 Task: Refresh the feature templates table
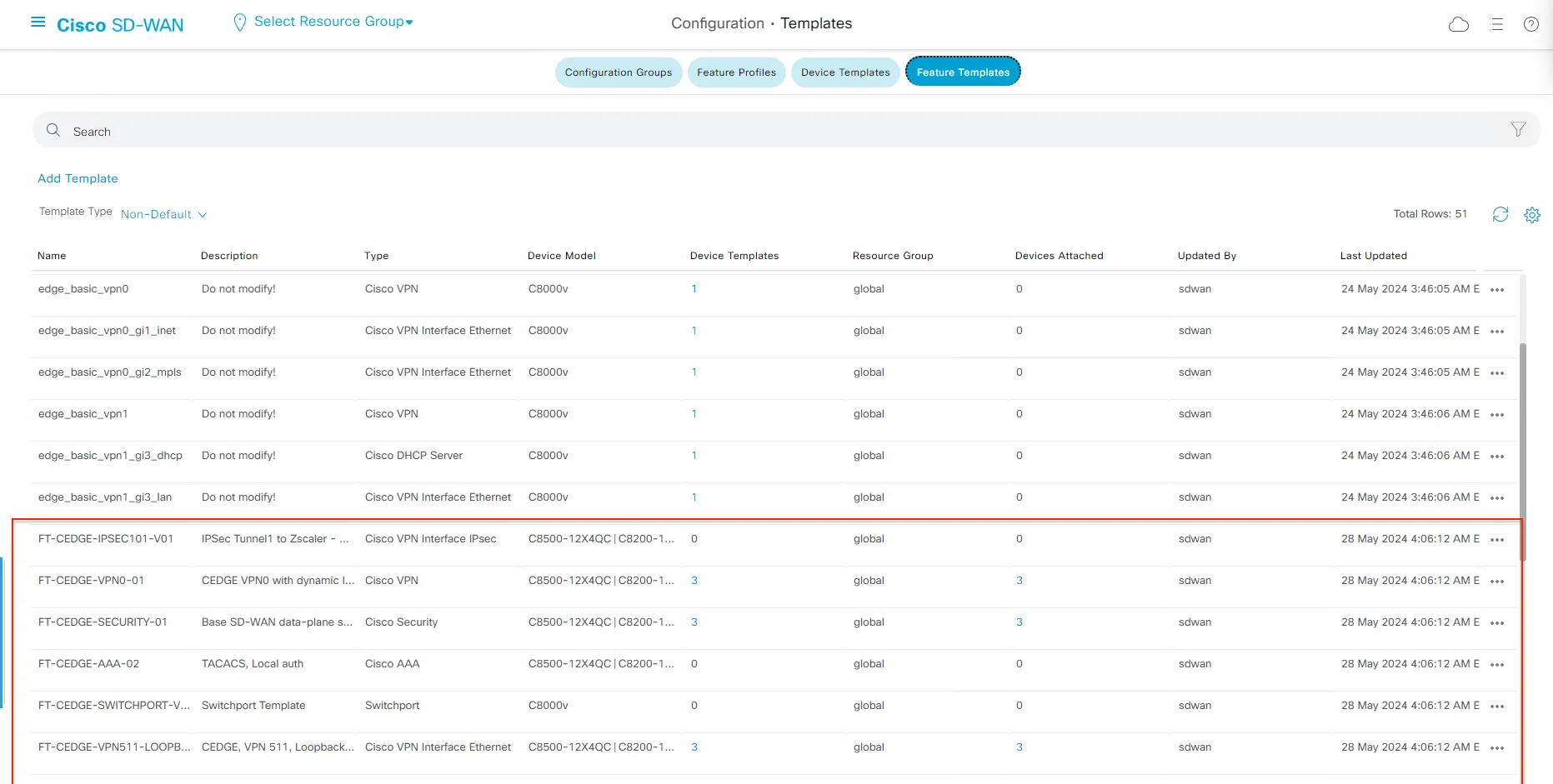[1500, 214]
